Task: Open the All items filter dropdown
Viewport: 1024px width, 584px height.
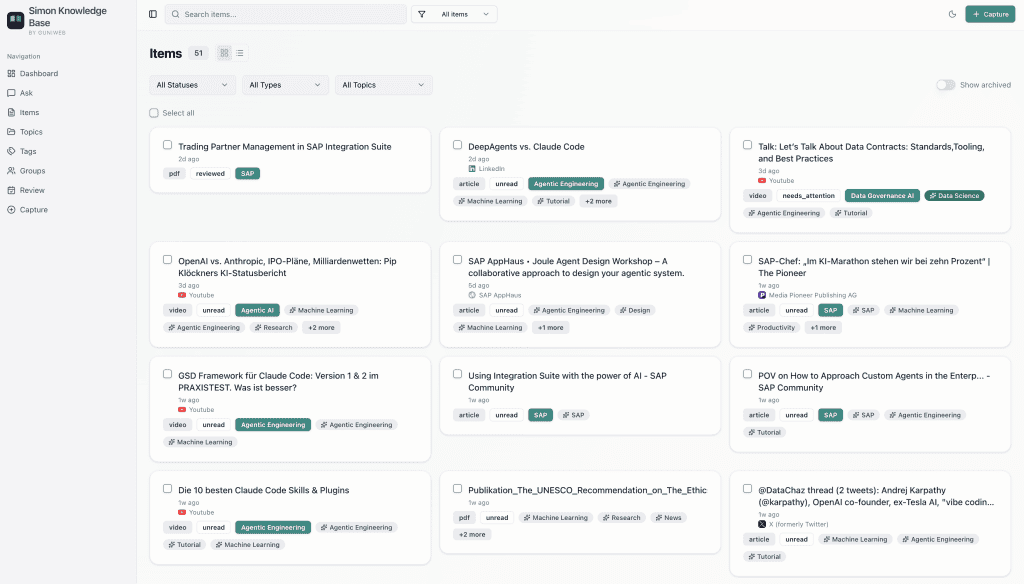Action: (x=455, y=14)
